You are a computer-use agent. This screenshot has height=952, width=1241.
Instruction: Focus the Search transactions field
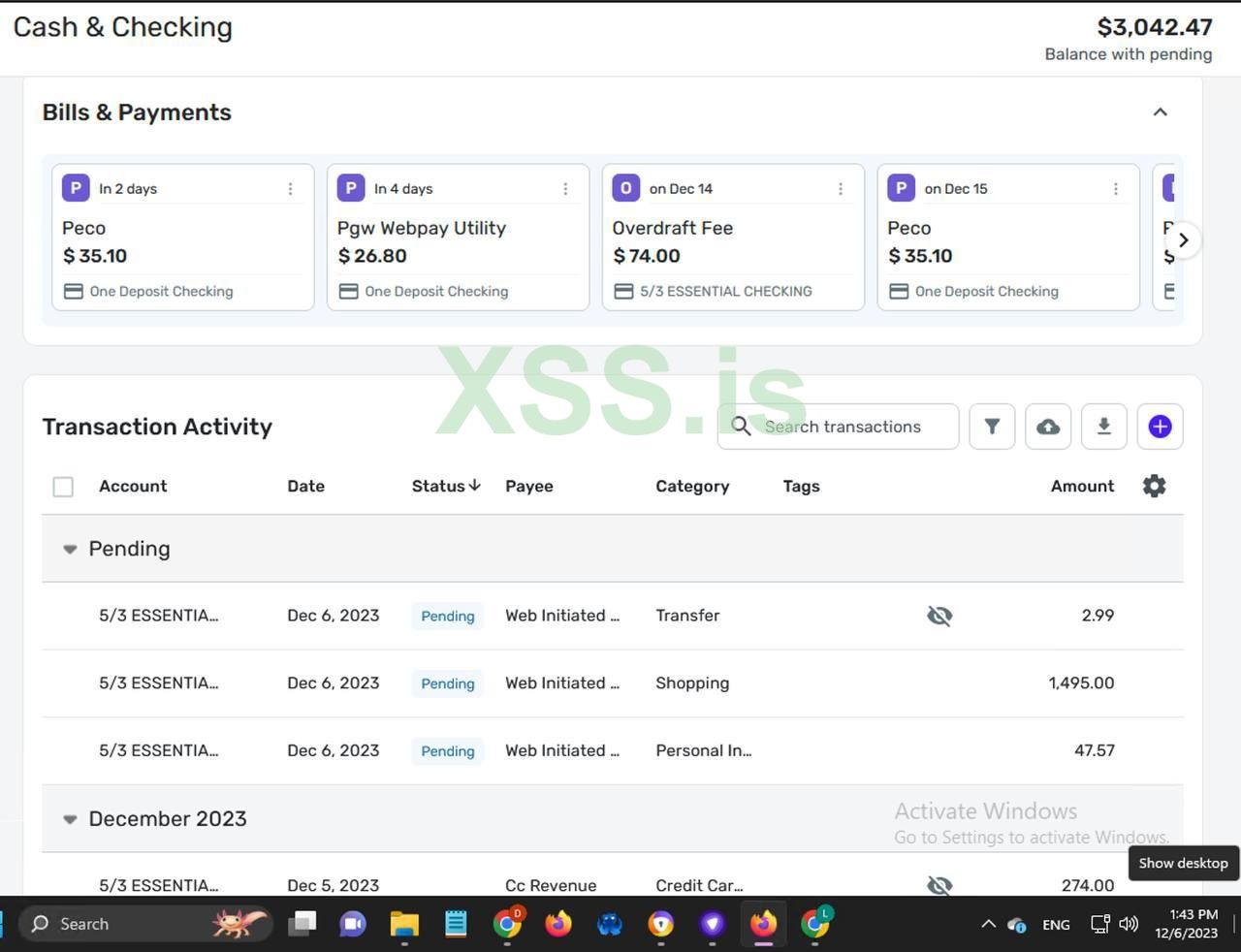point(839,427)
